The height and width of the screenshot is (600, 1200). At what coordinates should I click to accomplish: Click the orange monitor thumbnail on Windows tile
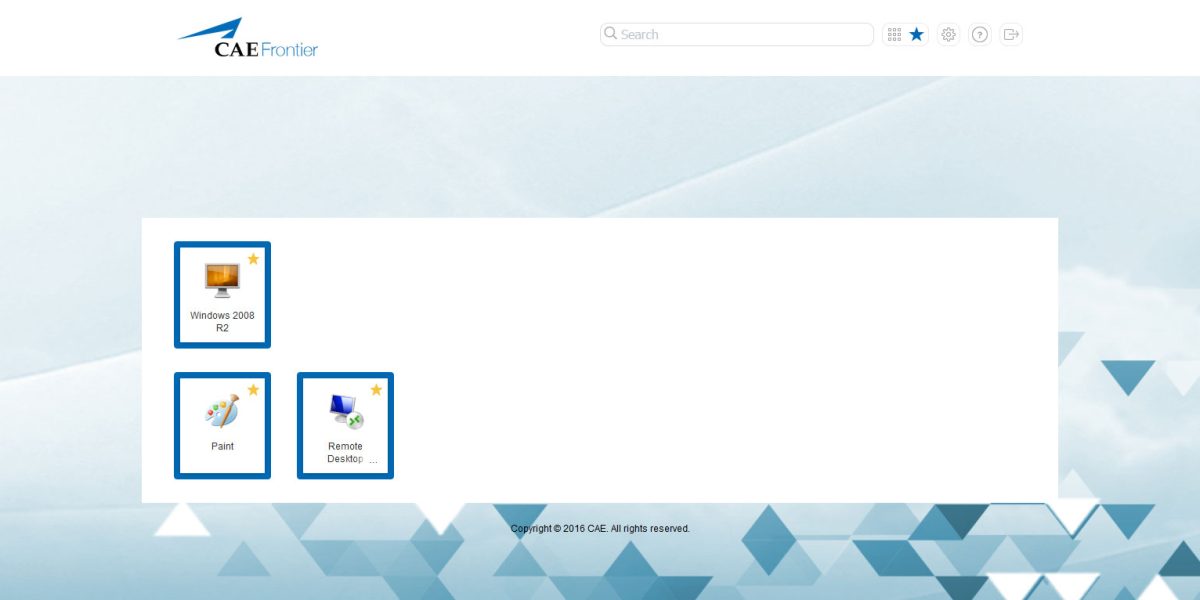click(x=222, y=280)
